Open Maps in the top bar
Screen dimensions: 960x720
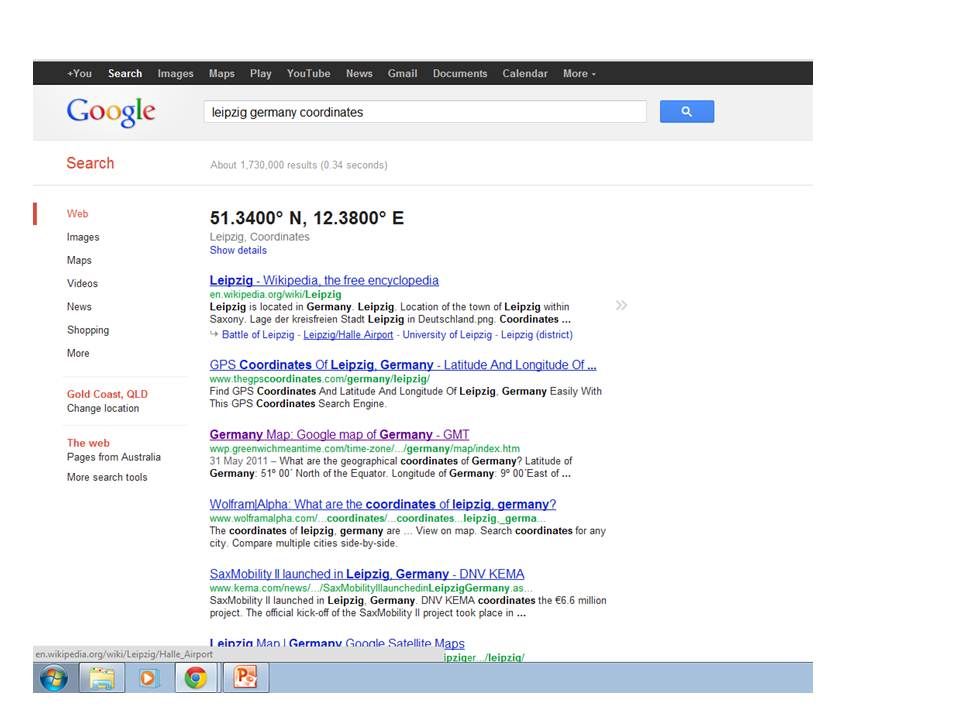pyautogui.click(x=222, y=73)
